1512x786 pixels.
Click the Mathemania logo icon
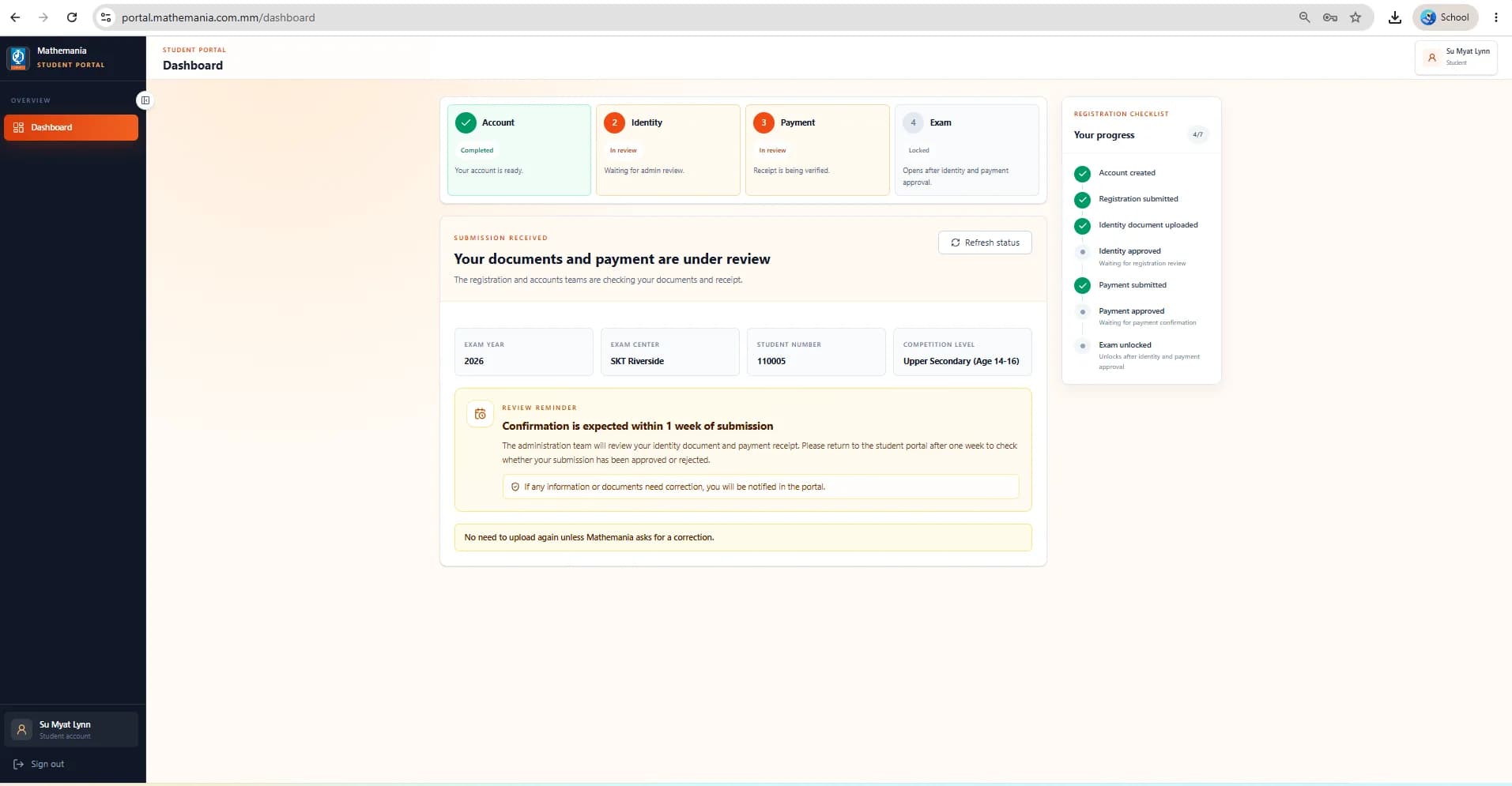click(x=18, y=58)
